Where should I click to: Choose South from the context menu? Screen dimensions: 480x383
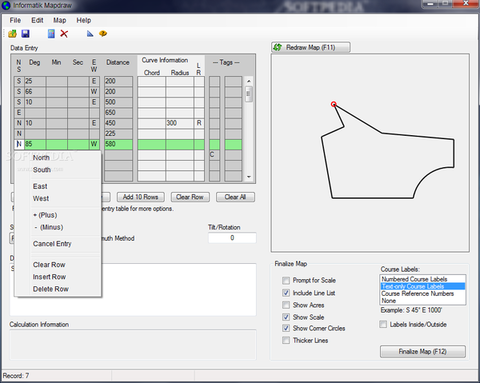[x=42, y=170]
